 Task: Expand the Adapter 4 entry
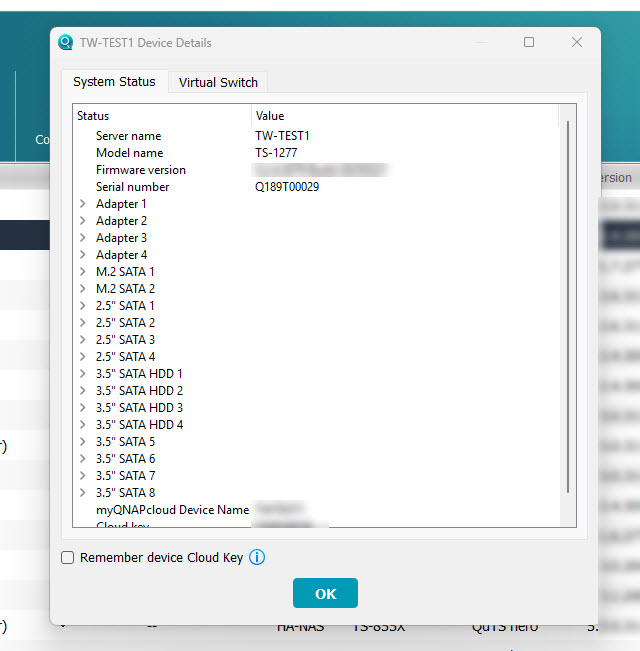tap(83, 255)
